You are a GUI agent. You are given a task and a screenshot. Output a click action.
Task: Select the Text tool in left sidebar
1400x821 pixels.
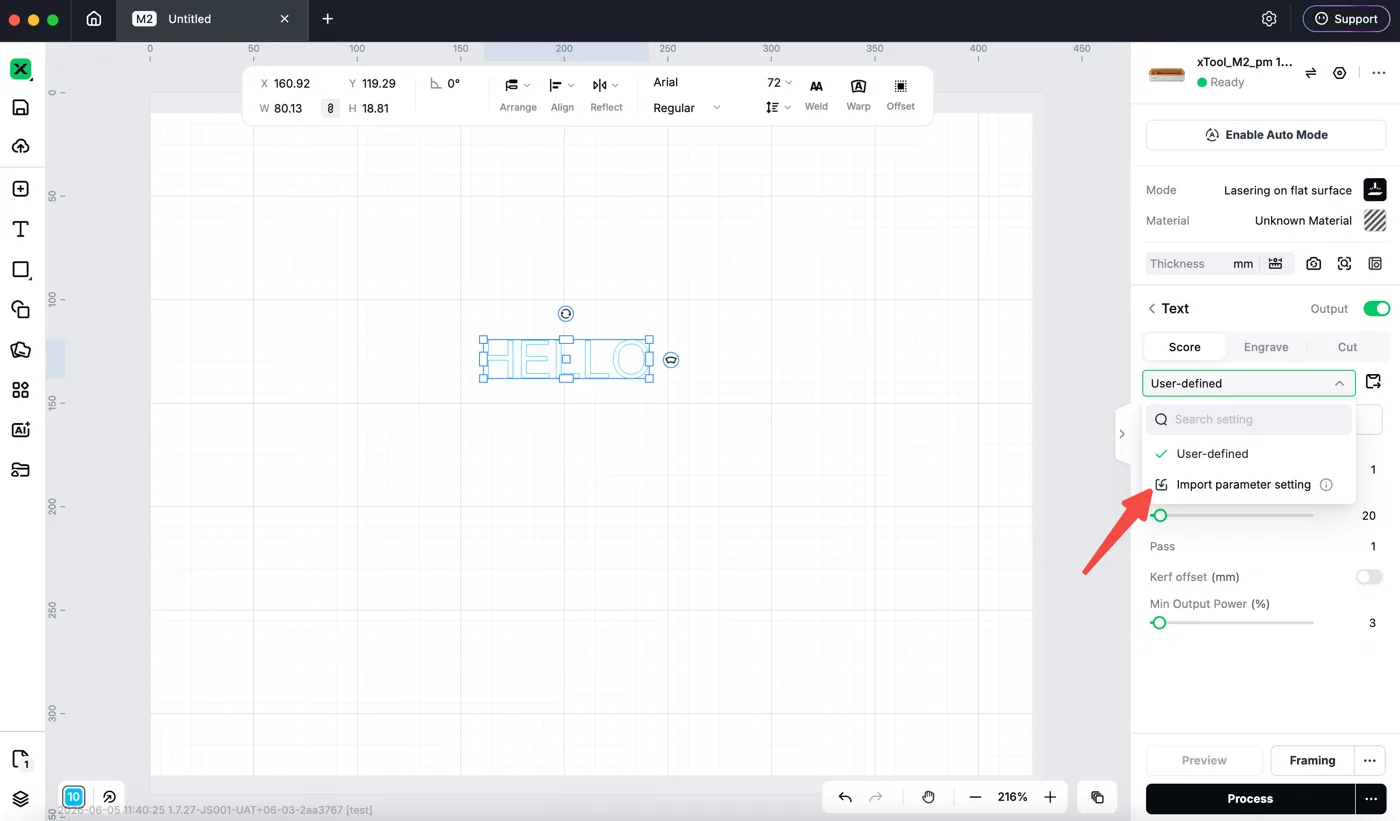point(20,229)
